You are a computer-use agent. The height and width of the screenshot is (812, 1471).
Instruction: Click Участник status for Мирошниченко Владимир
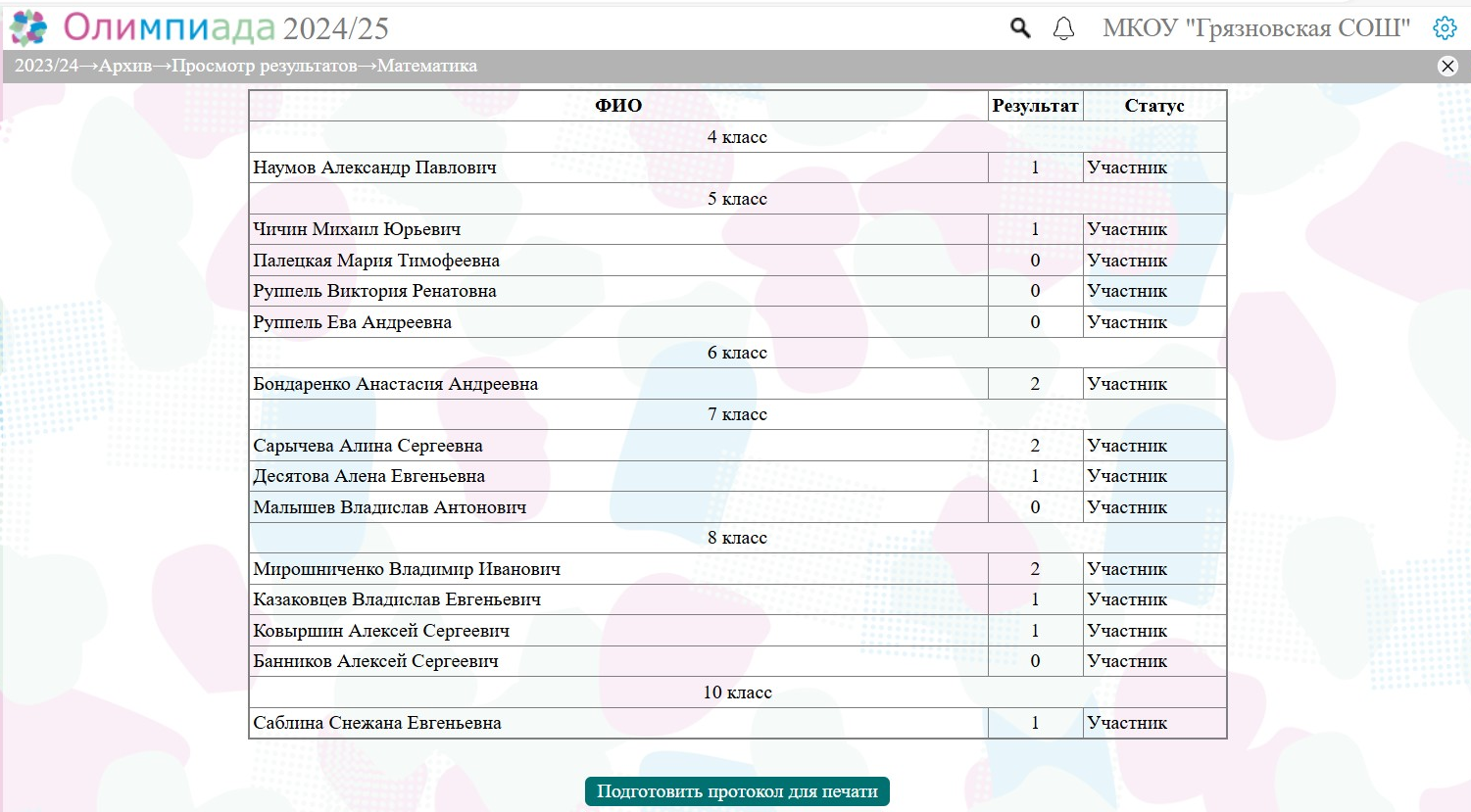(1127, 569)
